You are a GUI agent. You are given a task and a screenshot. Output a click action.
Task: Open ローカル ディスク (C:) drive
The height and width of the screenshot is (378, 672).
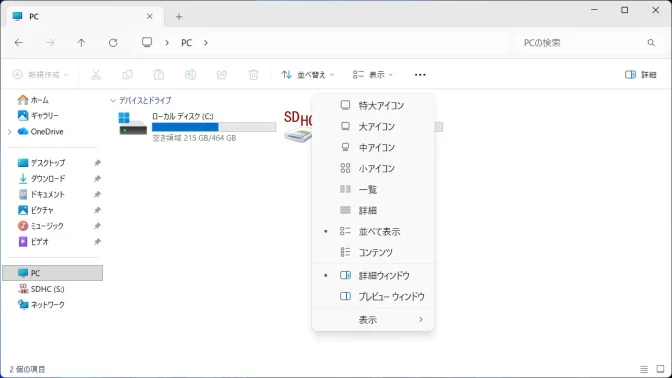pos(197,127)
